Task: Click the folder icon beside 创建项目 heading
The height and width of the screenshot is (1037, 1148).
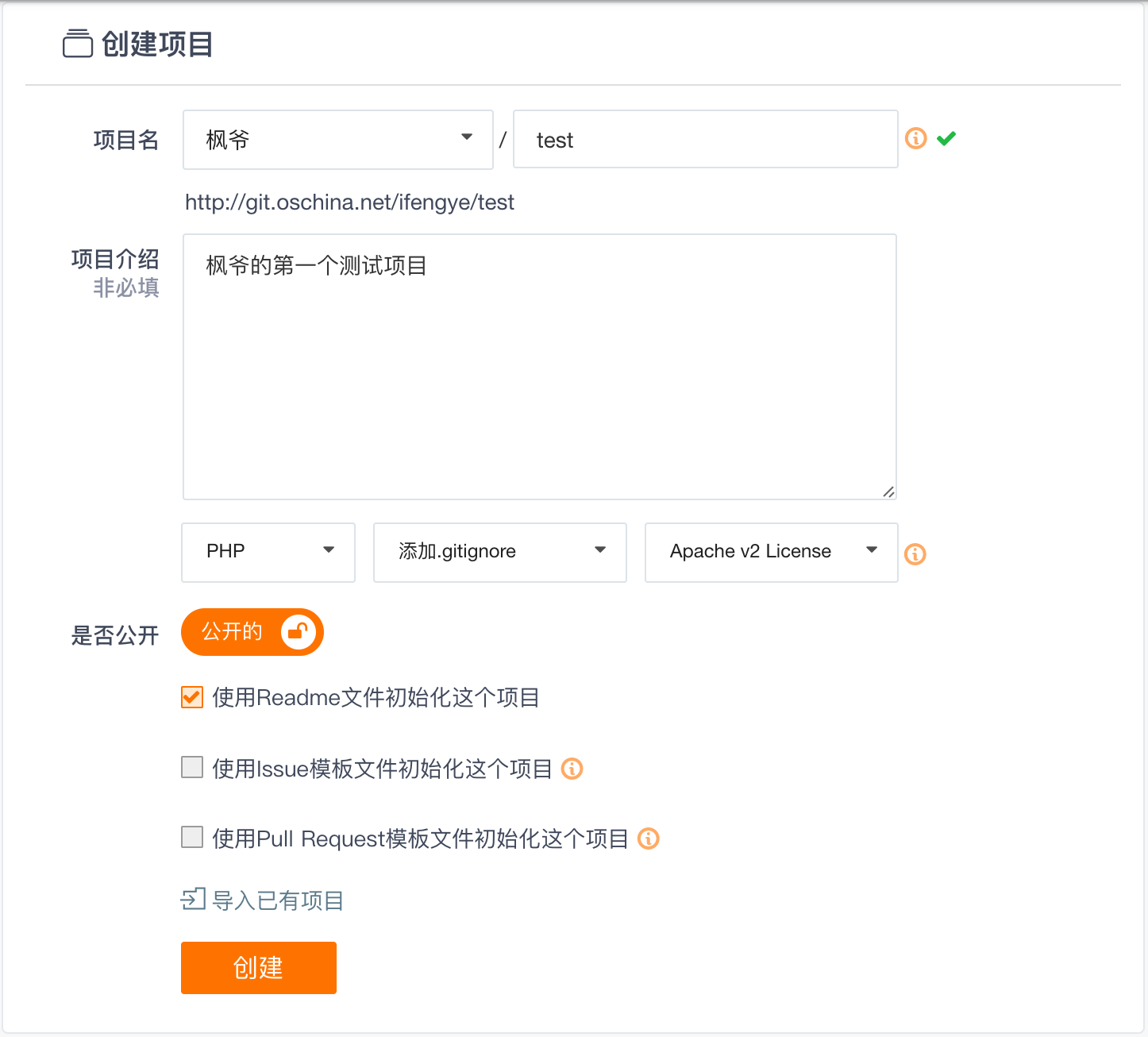Action: [78, 44]
